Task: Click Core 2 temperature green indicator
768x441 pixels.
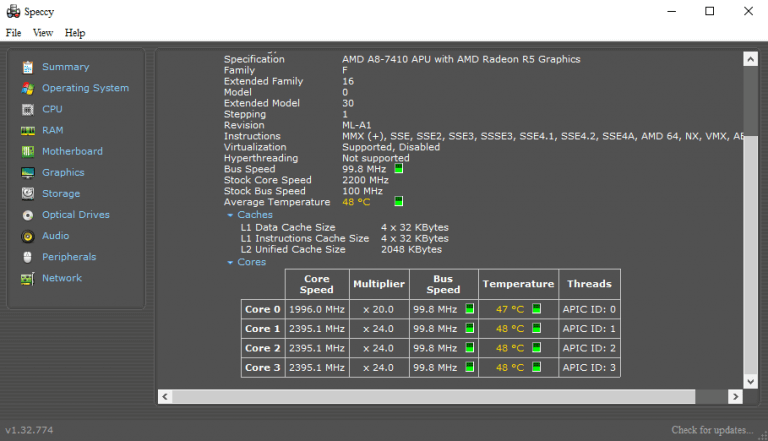Action: coord(536,347)
